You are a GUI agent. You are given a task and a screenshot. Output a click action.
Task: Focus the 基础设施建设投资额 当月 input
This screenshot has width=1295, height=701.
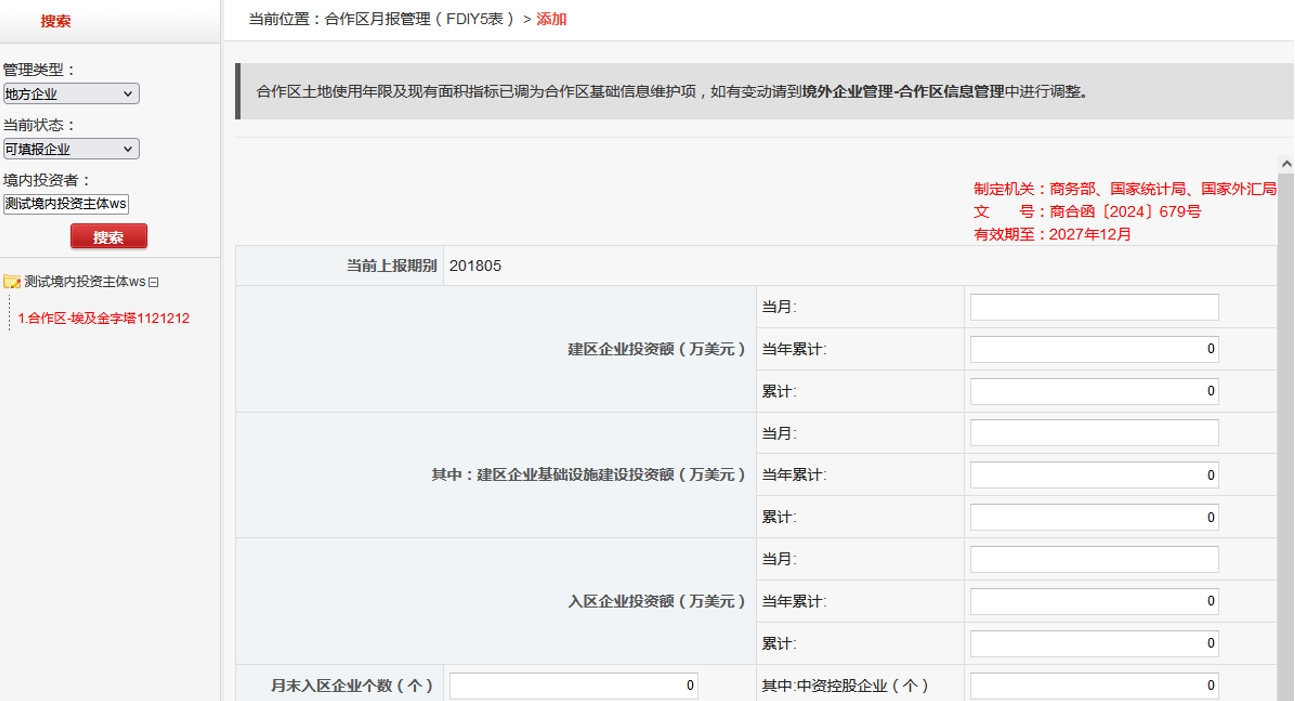coord(1094,433)
